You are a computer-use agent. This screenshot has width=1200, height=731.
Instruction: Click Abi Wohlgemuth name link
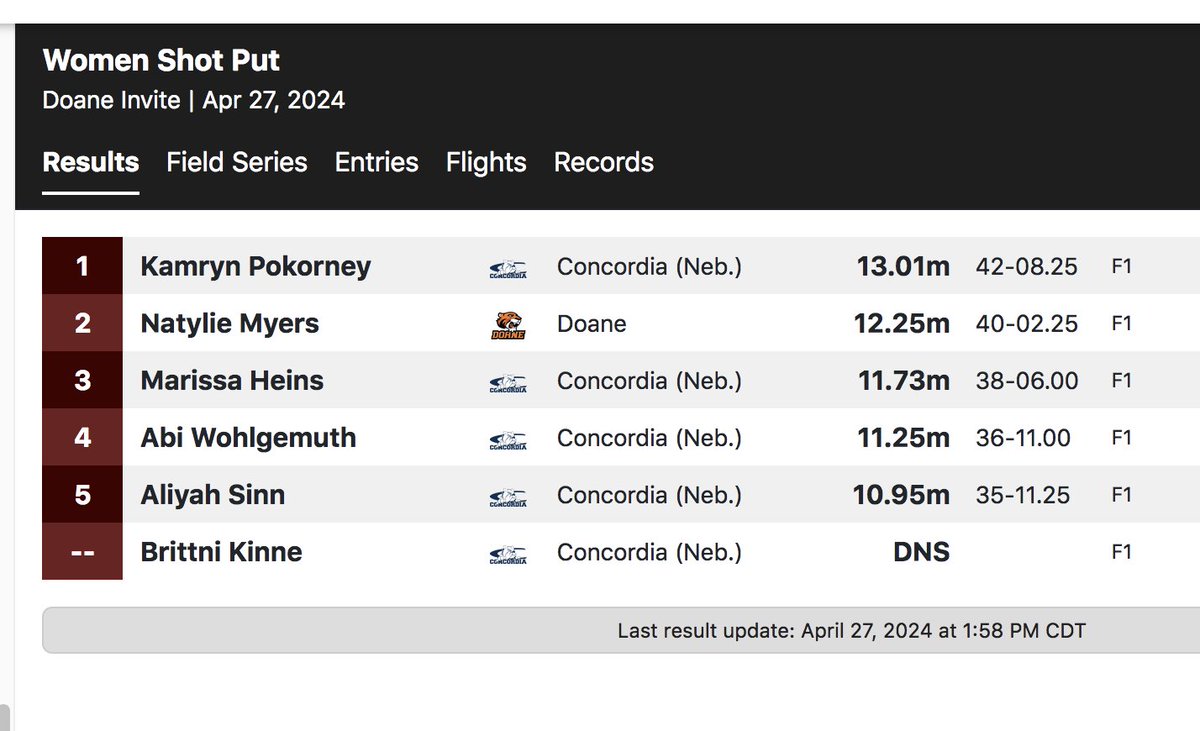[248, 438]
